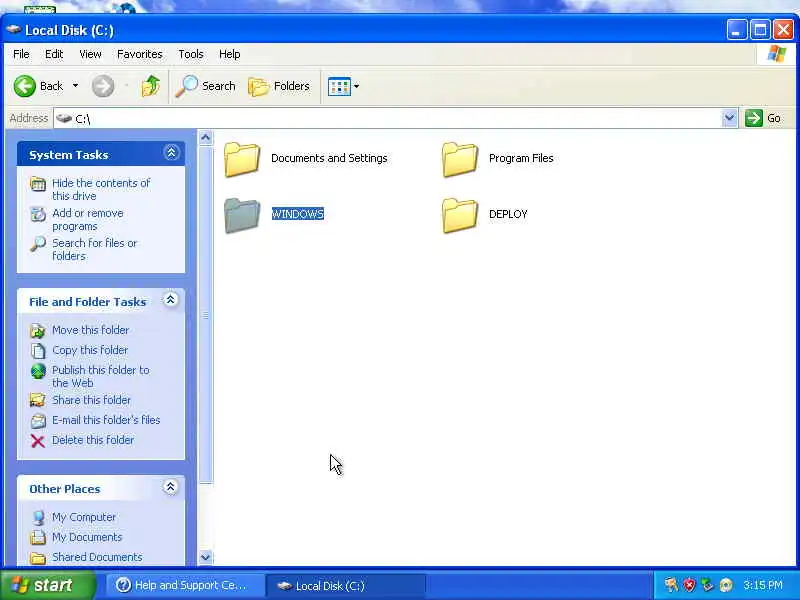Open the Help menu
The height and width of the screenshot is (600, 800).
(x=230, y=54)
